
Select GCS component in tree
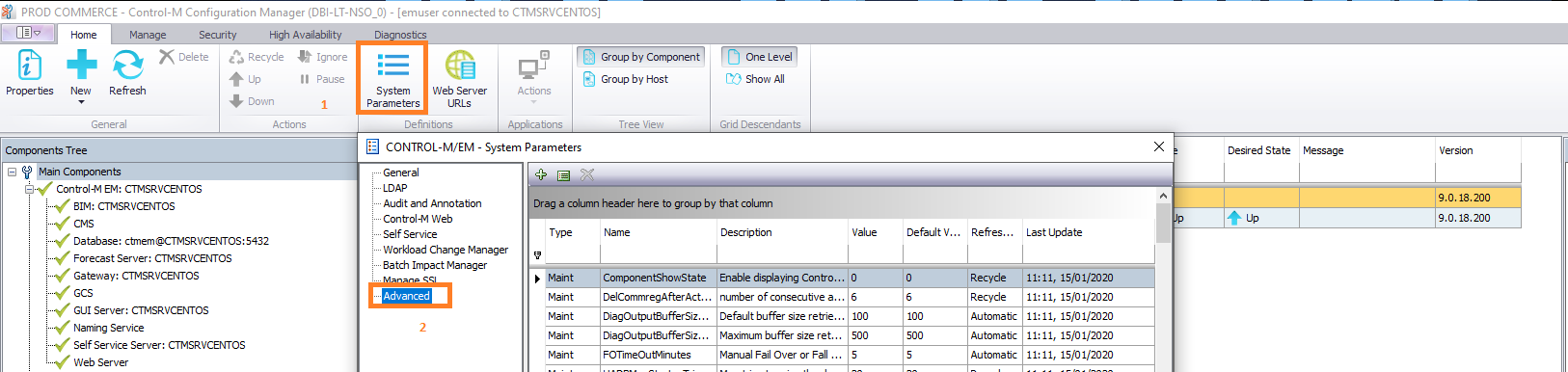pos(83,293)
